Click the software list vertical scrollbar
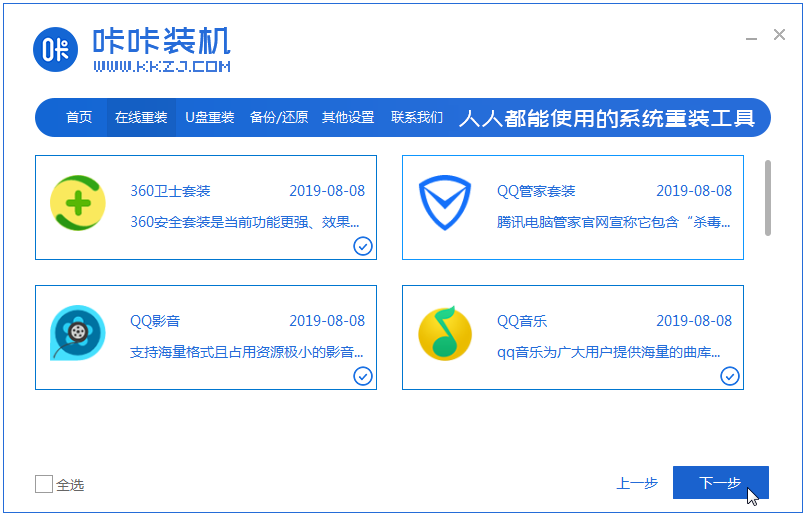This screenshot has height=515, width=804. (x=768, y=197)
